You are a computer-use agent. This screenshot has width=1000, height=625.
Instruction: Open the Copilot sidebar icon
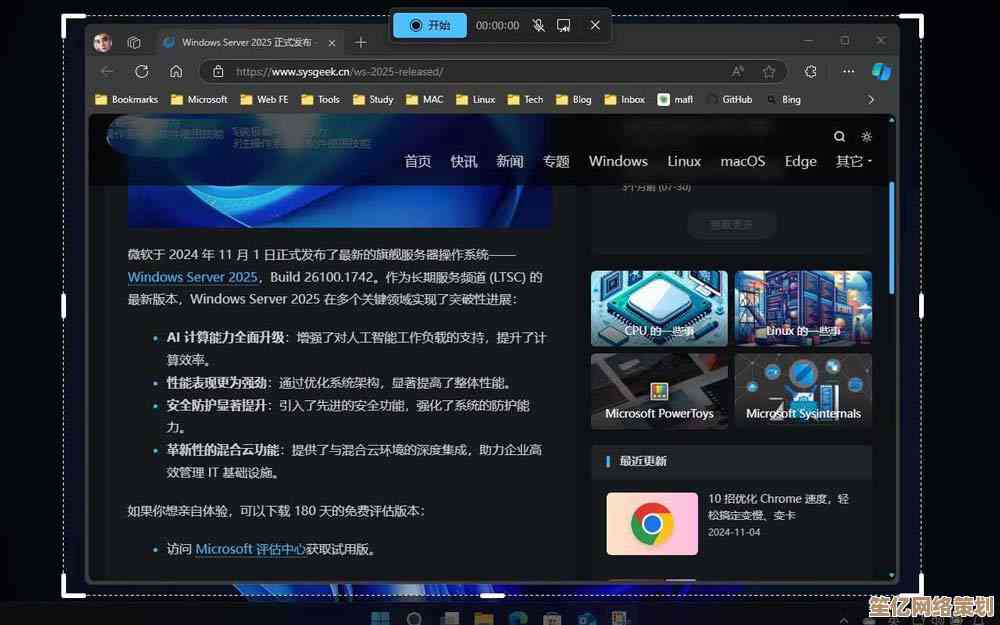[881, 71]
